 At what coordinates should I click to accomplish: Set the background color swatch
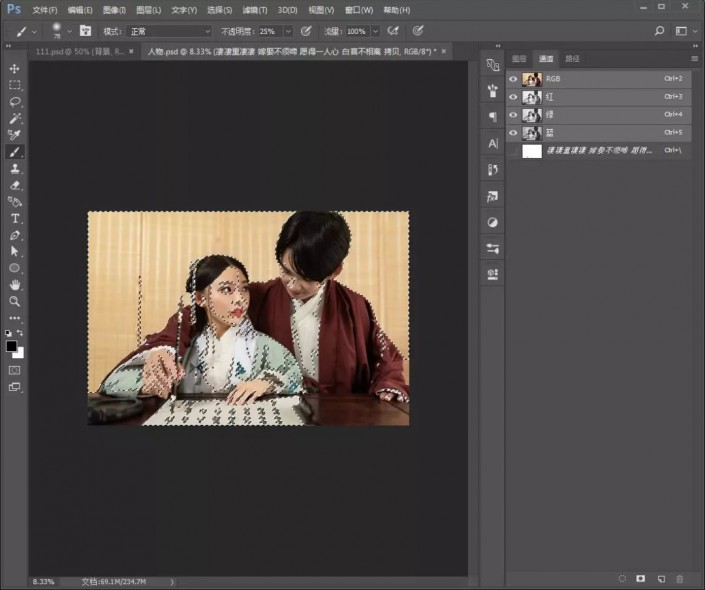click(x=20, y=354)
